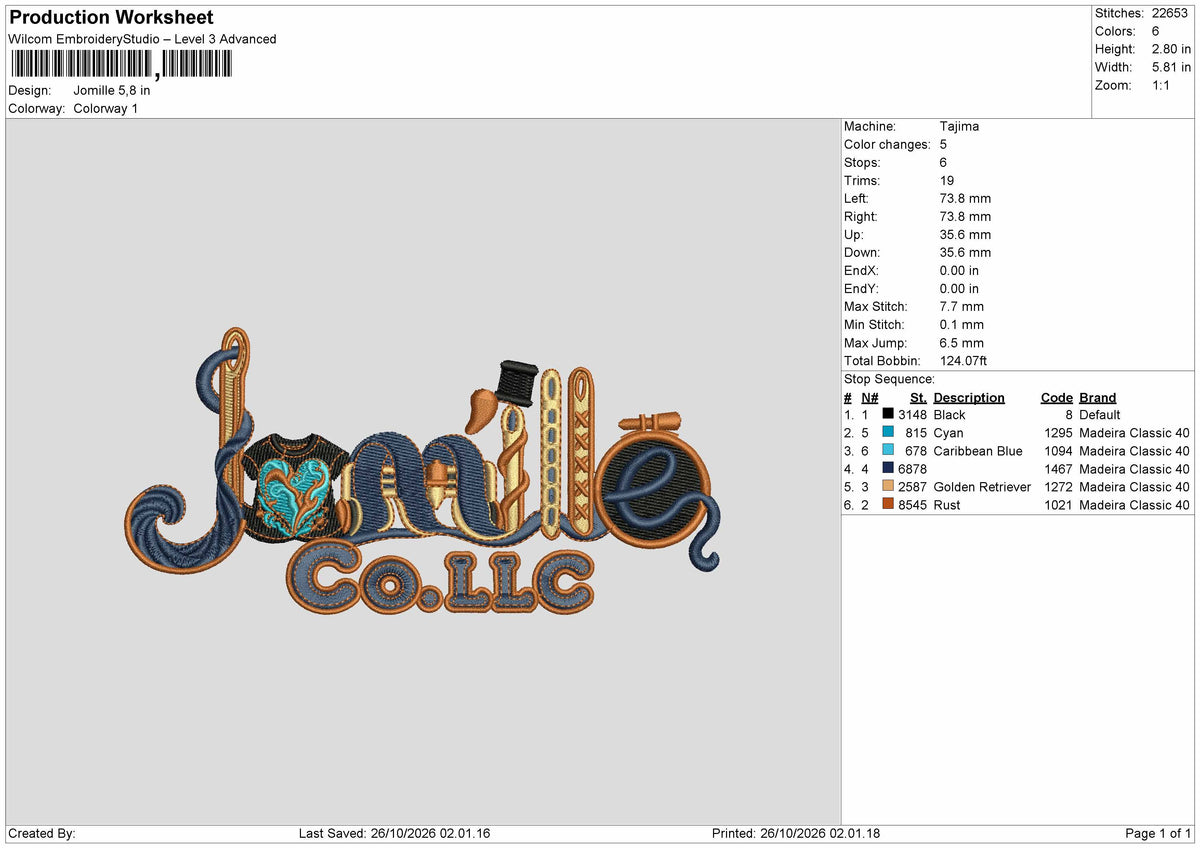Screen dimensions: 1200x848
Task: Click the Stops value 6
Action: 944,162
